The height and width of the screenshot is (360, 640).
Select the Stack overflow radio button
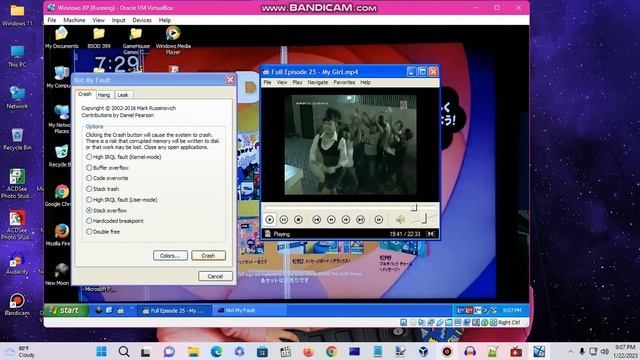pos(107,210)
